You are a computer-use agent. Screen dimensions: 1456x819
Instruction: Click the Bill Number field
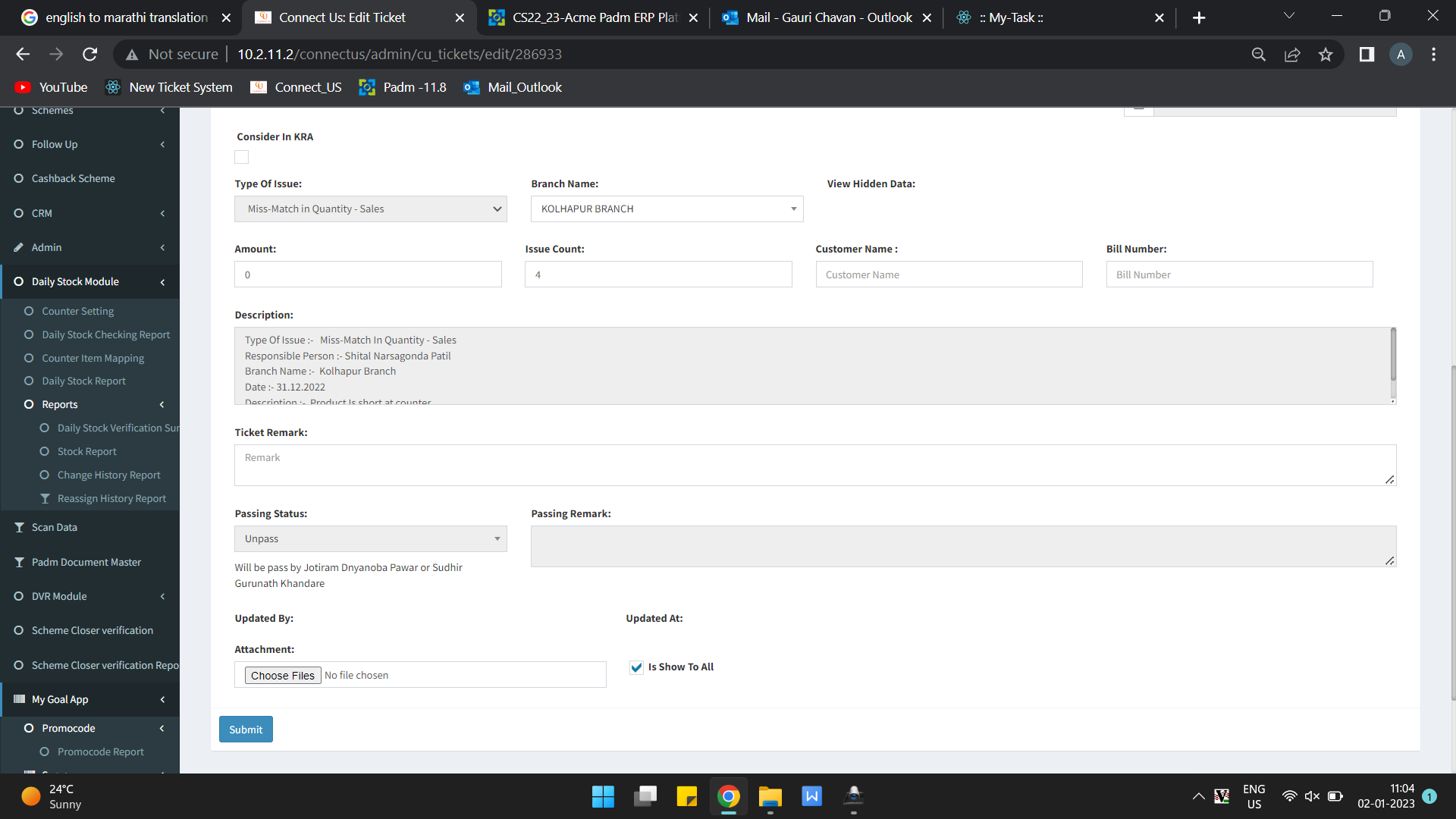point(1239,275)
